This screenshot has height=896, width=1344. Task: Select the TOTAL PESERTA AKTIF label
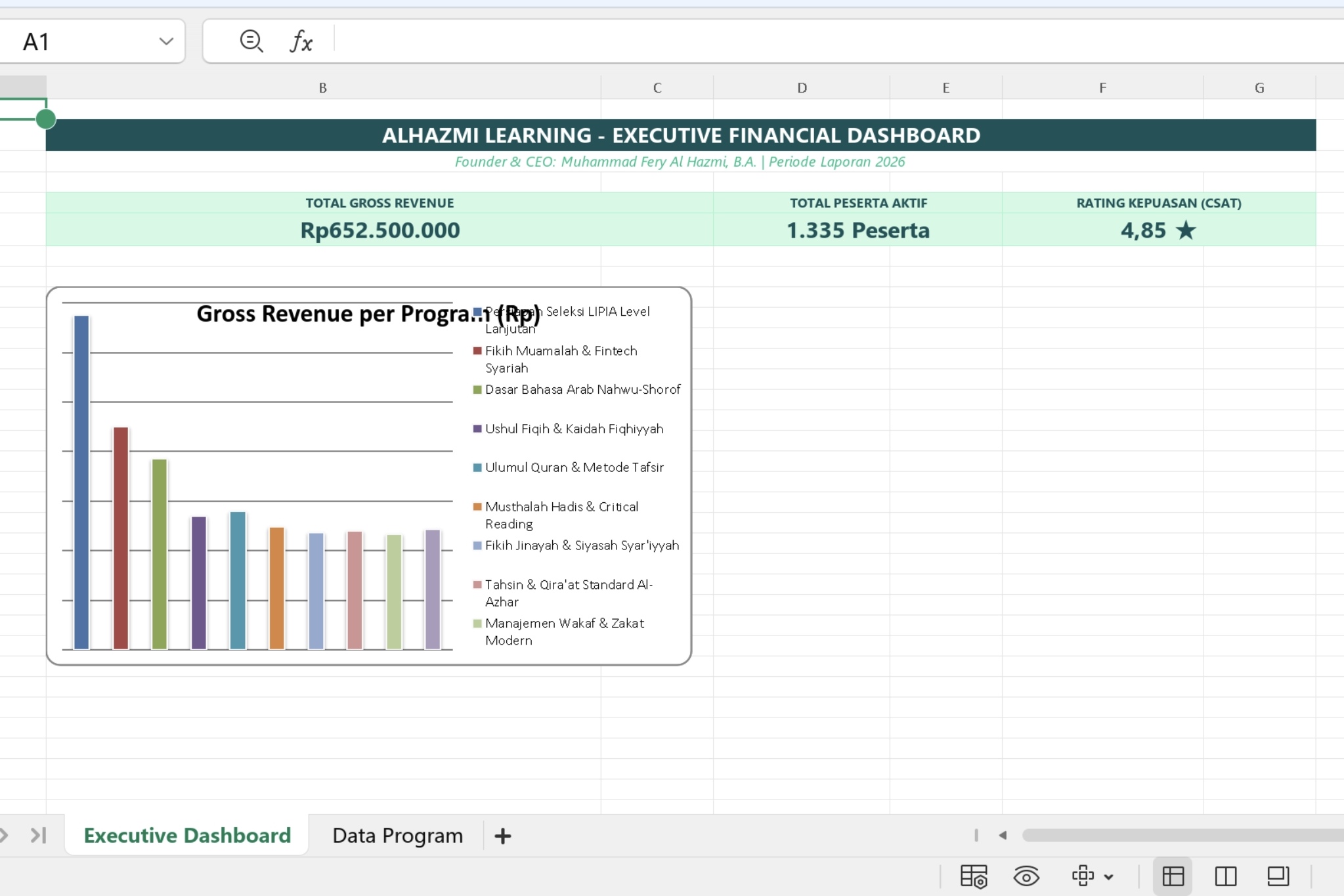coord(858,203)
